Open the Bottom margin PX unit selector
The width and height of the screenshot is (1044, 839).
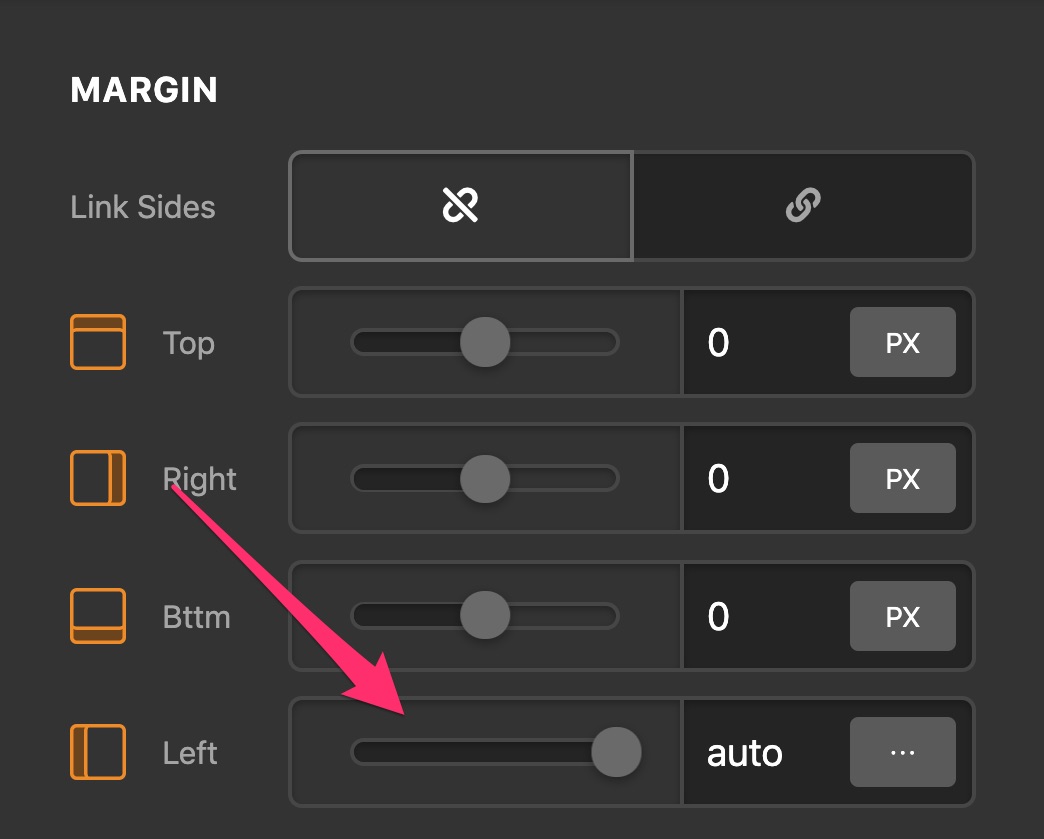(902, 616)
